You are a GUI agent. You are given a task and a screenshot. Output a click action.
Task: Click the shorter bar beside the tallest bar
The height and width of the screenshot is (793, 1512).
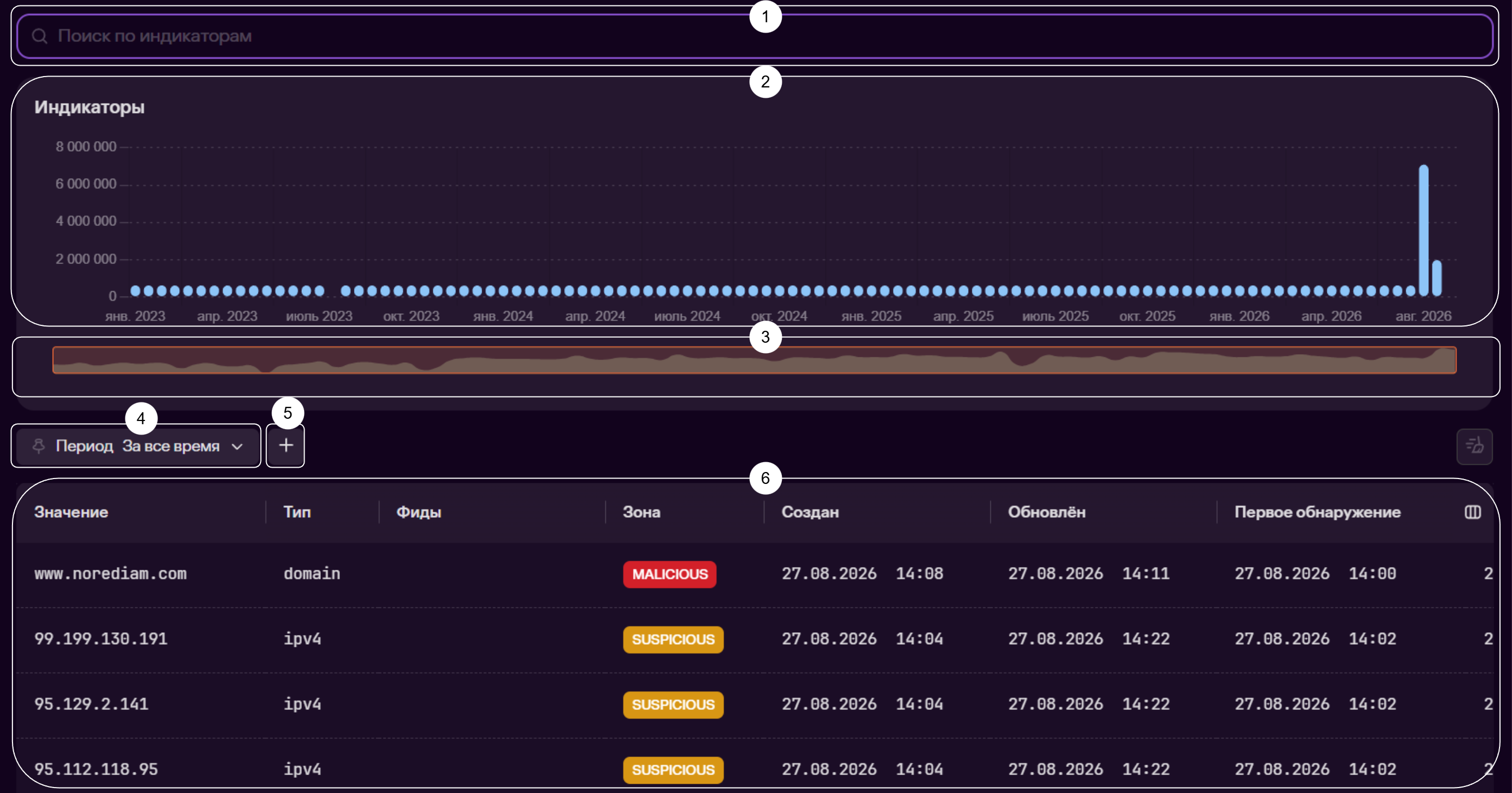coord(1437,279)
